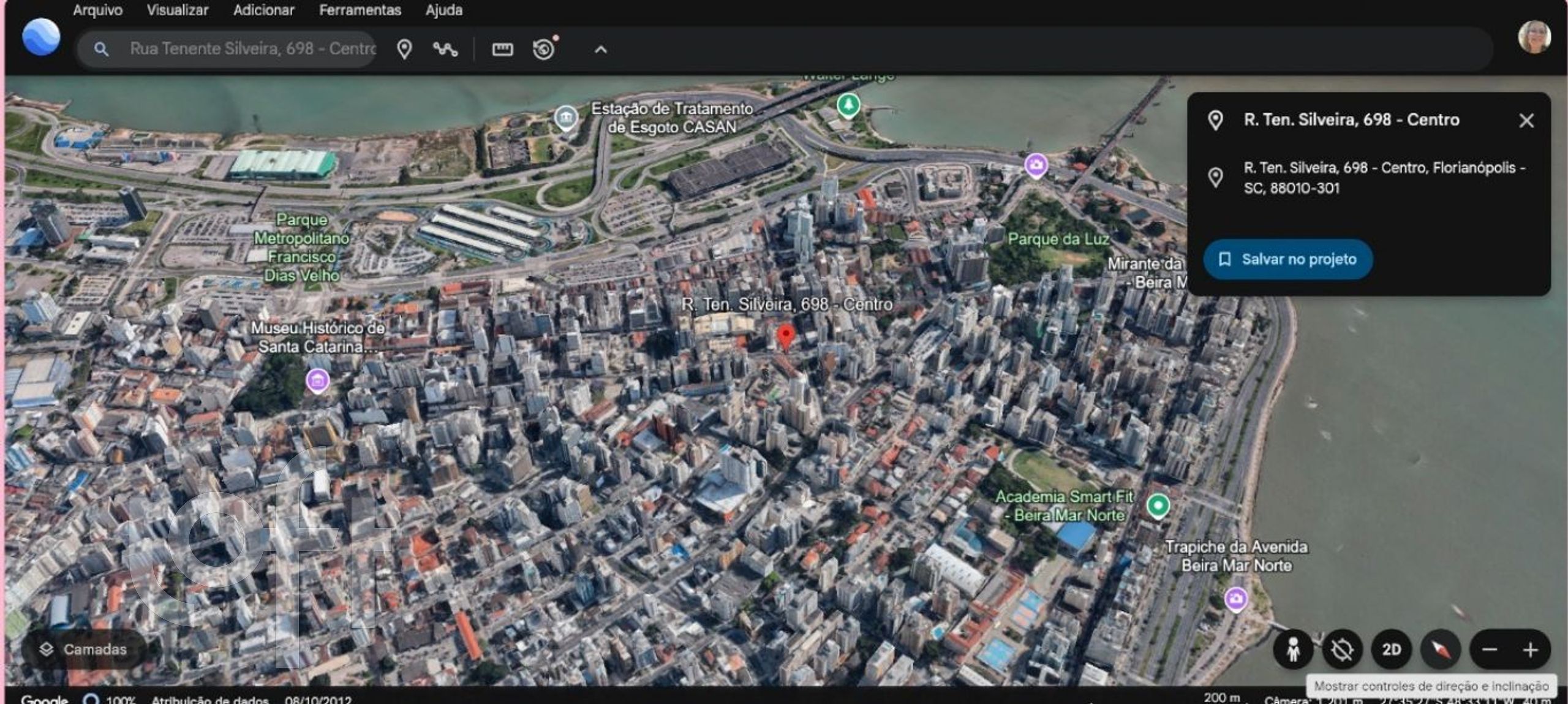Open historical imagery clock icon
The height and width of the screenshot is (704, 1568).
(x=544, y=49)
